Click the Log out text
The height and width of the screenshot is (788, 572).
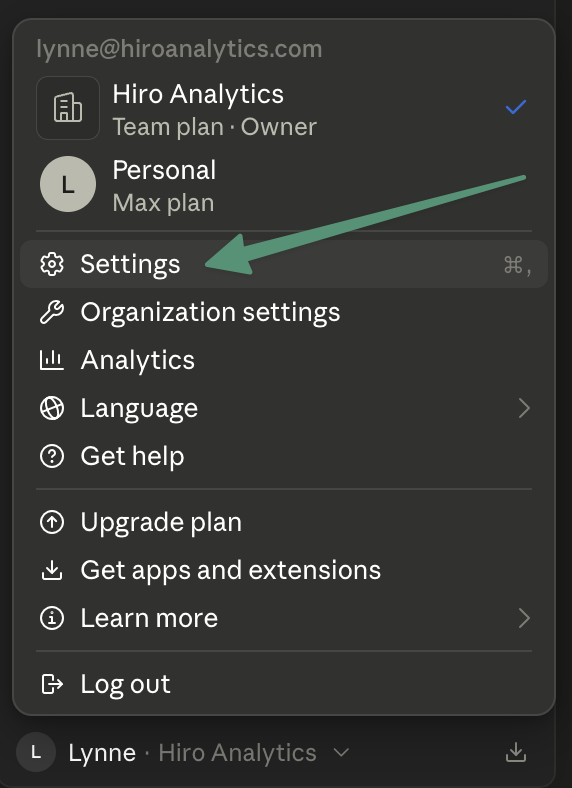[125, 684]
